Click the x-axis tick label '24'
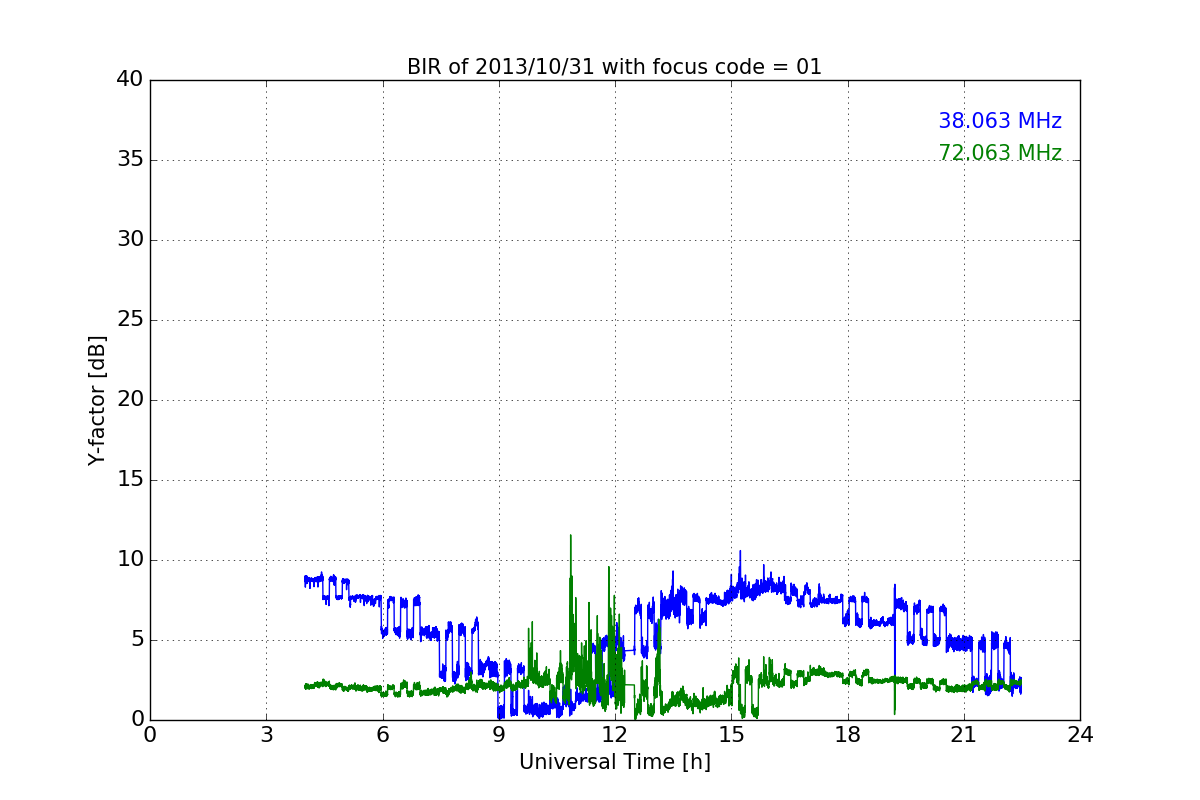The image size is (1200, 800). [x=1080, y=735]
